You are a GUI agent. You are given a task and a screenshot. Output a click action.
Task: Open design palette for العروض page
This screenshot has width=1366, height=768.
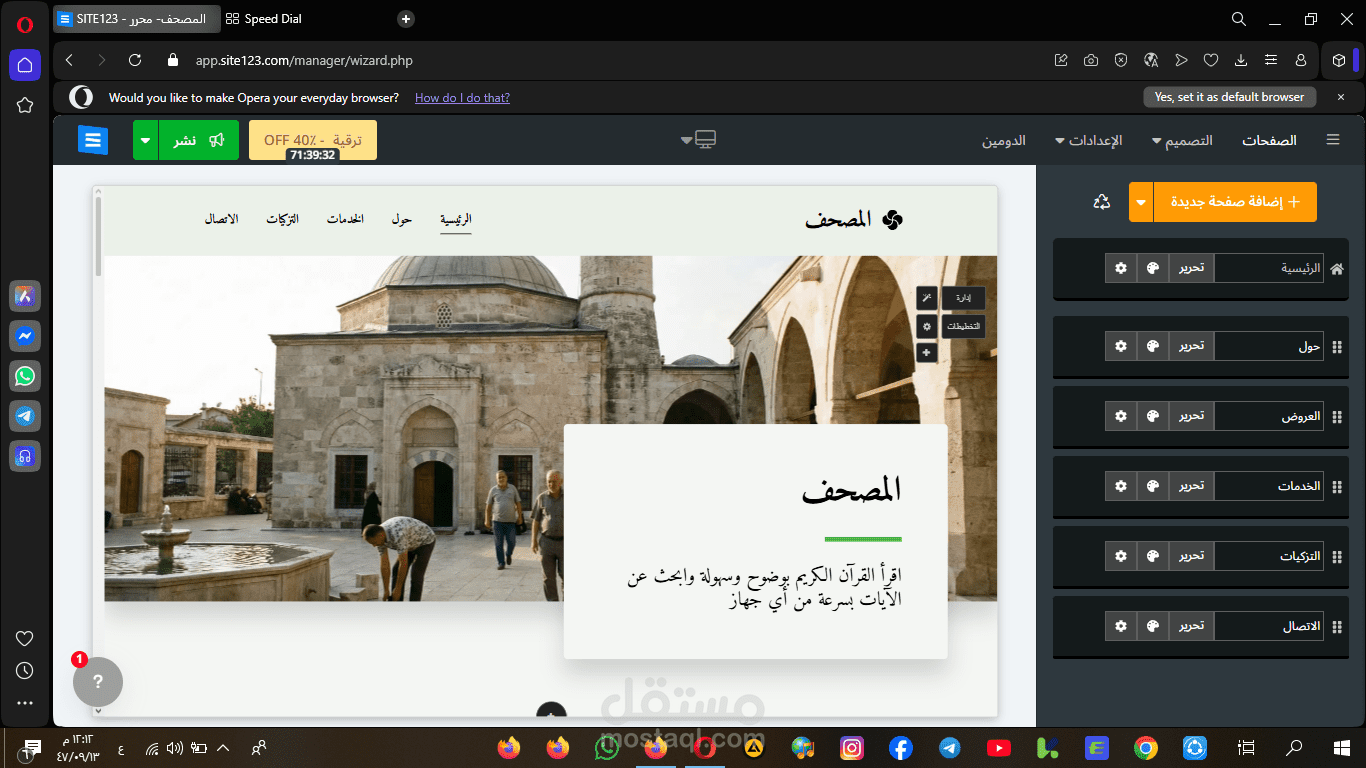coord(1152,416)
